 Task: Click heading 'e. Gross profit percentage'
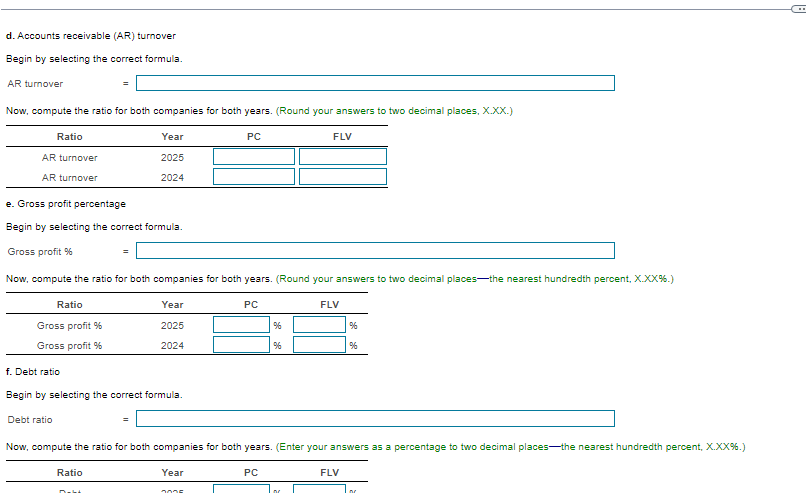66,204
